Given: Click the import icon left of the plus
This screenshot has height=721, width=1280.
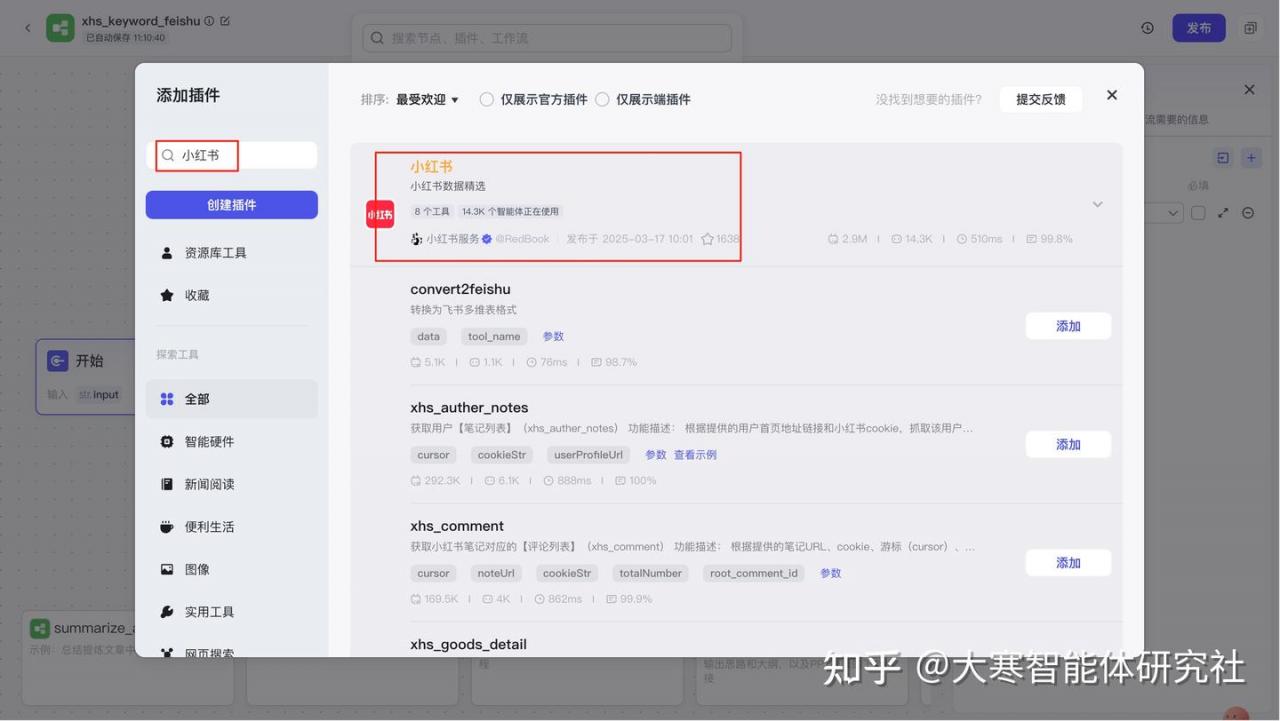Looking at the screenshot, I should 1223,158.
